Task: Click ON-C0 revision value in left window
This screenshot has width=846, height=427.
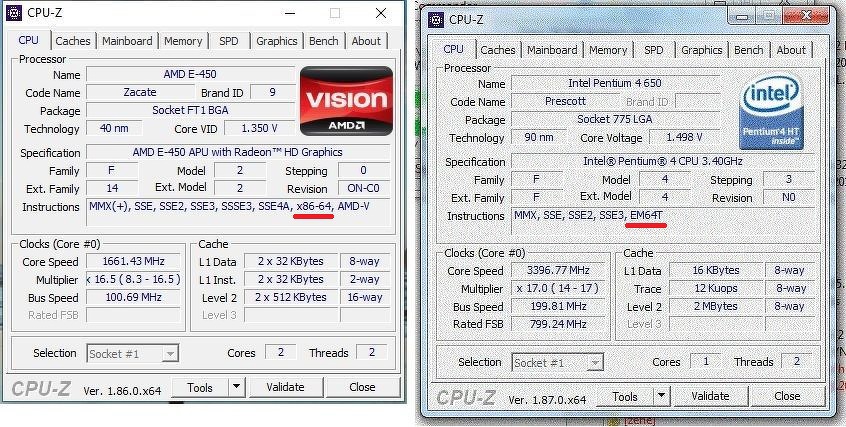Action: [x=364, y=188]
